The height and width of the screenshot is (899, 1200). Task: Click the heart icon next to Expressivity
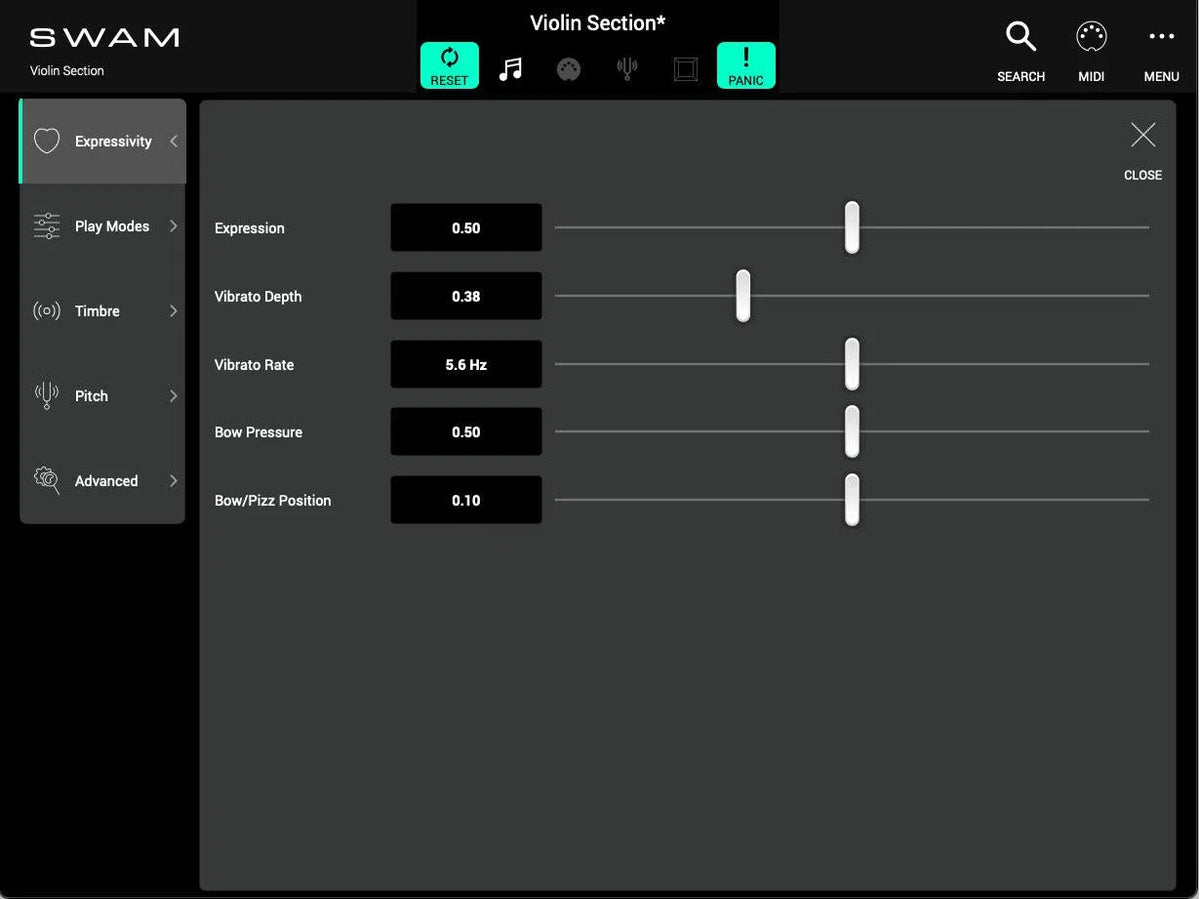[x=46, y=140]
